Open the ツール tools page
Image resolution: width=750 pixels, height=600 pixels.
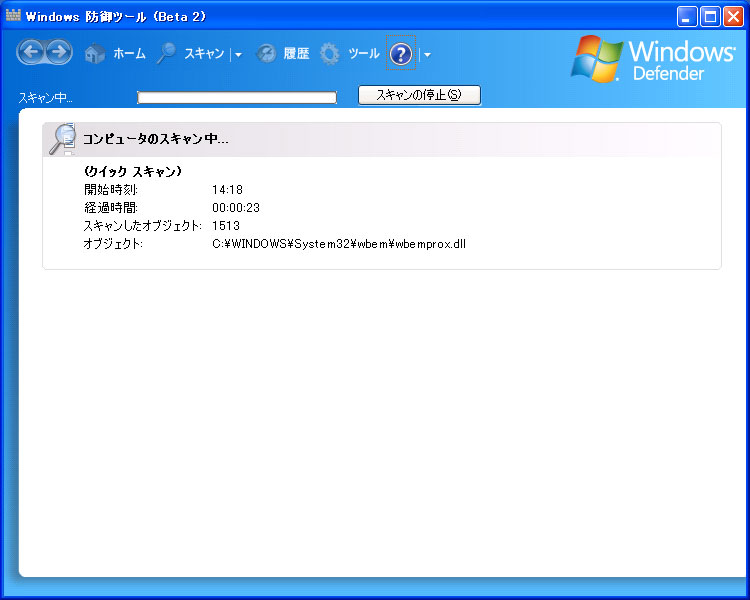point(364,53)
